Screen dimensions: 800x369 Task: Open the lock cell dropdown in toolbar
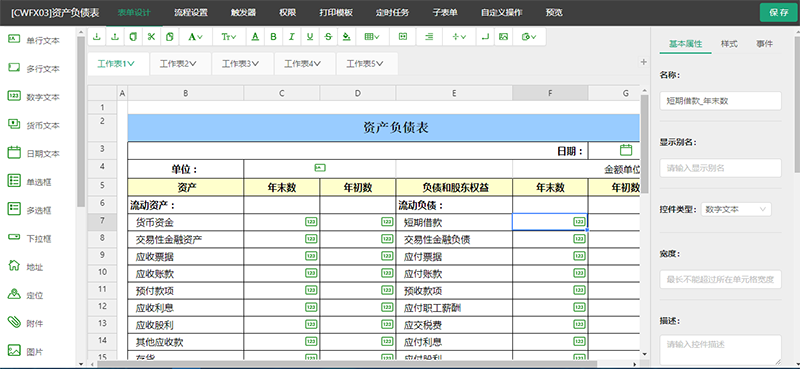pos(529,37)
